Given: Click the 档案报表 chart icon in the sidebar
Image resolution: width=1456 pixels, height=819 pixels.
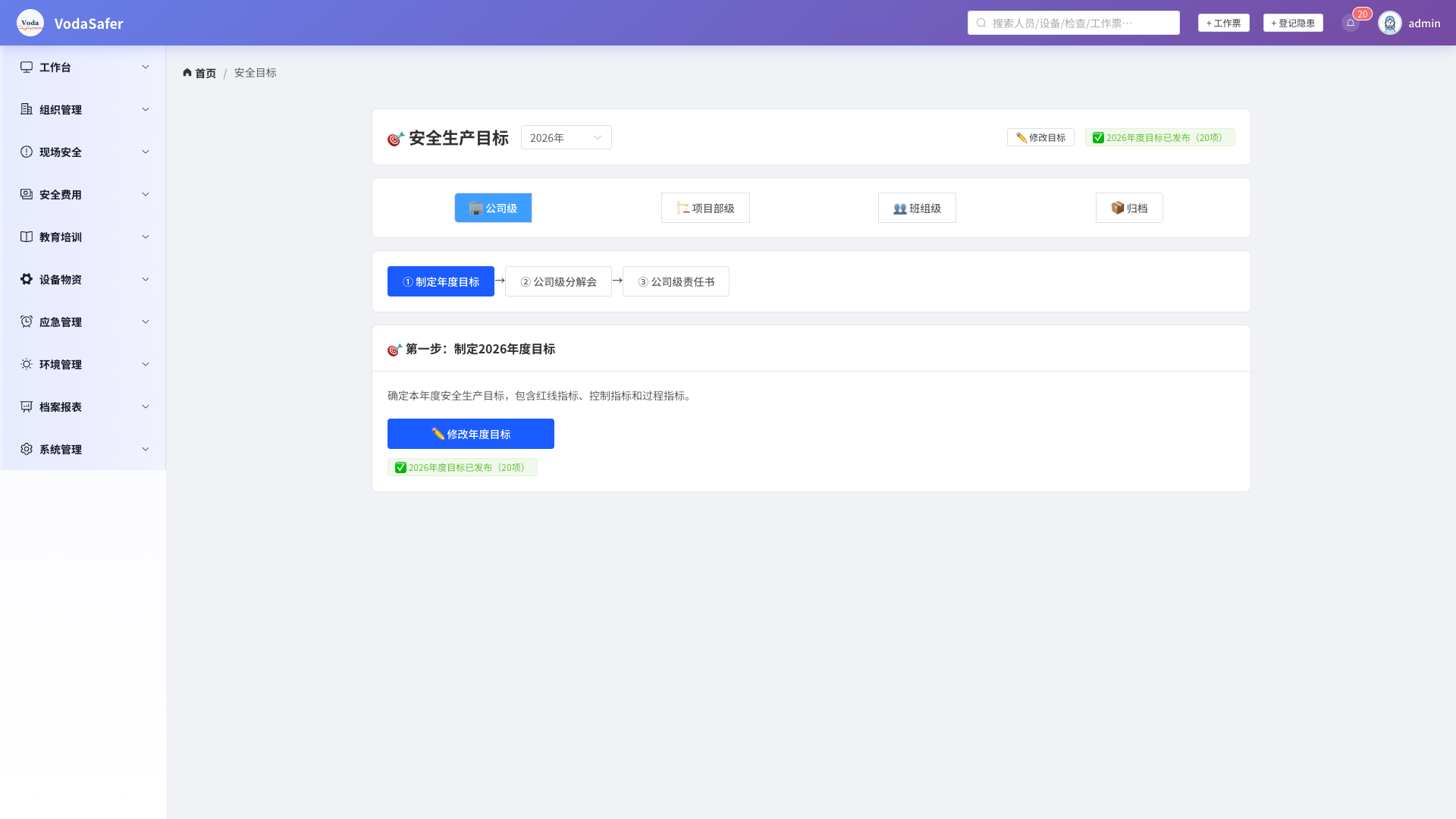Looking at the screenshot, I should coord(27,406).
